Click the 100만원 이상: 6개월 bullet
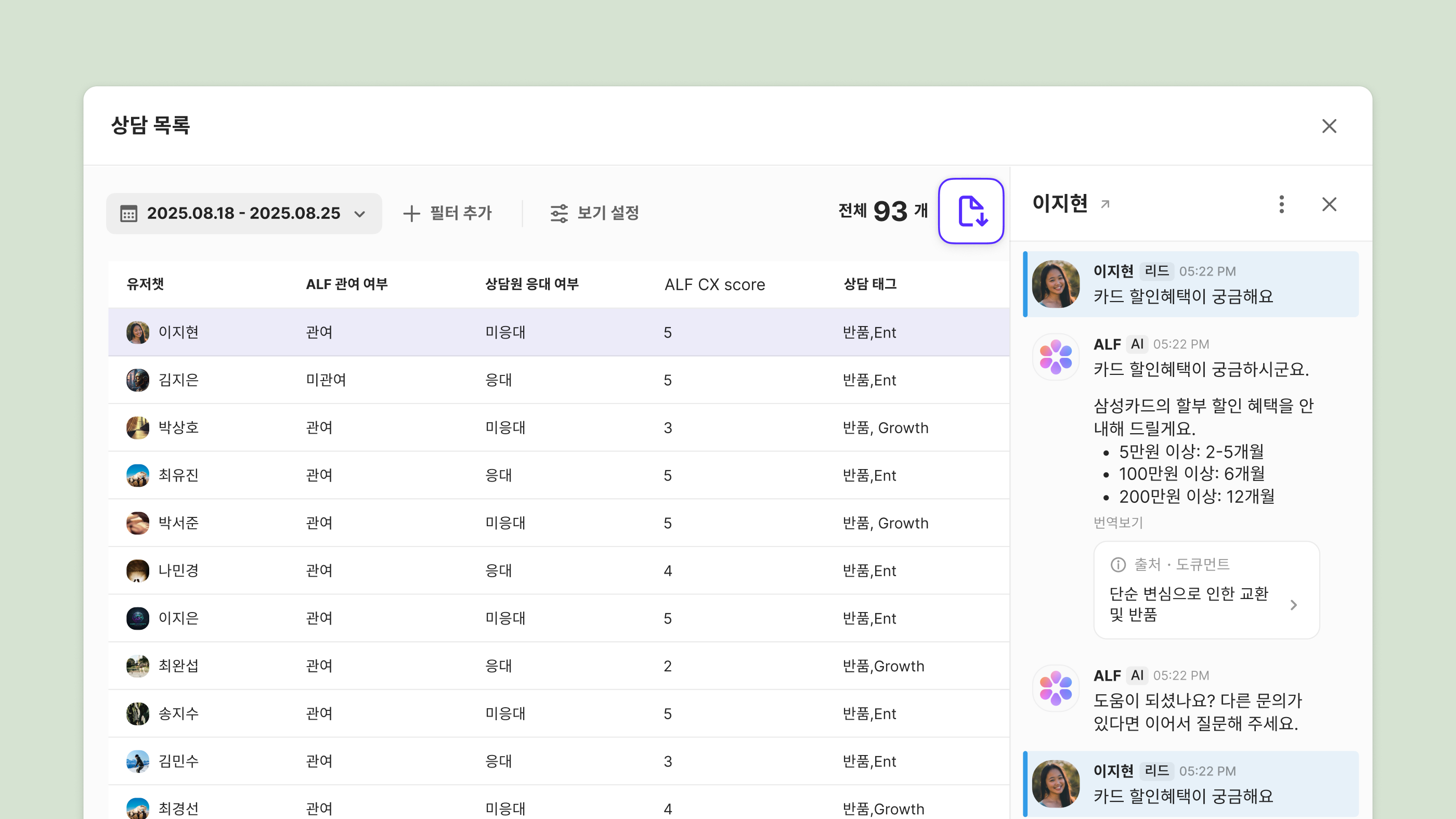1456x819 pixels. pos(1191,474)
